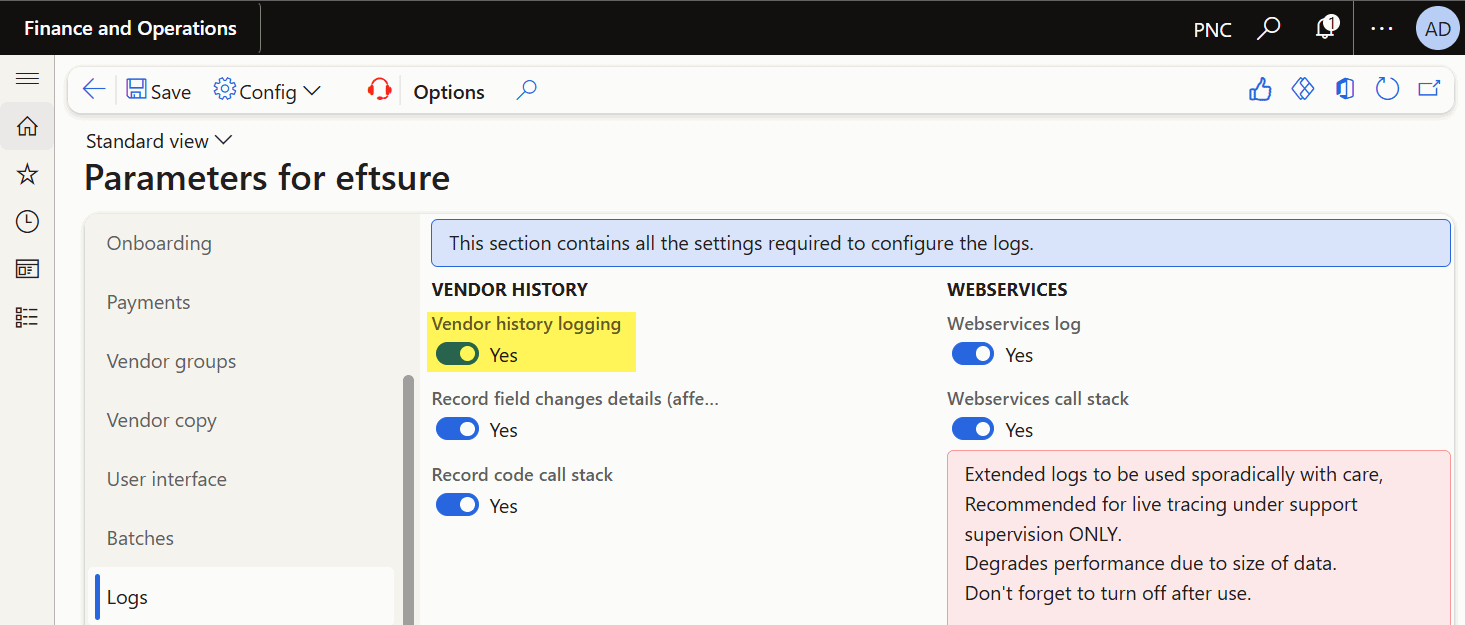This screenshot has height=625, width=1465.
Task: Click the red headset support icon
Action: pos(379,90)
